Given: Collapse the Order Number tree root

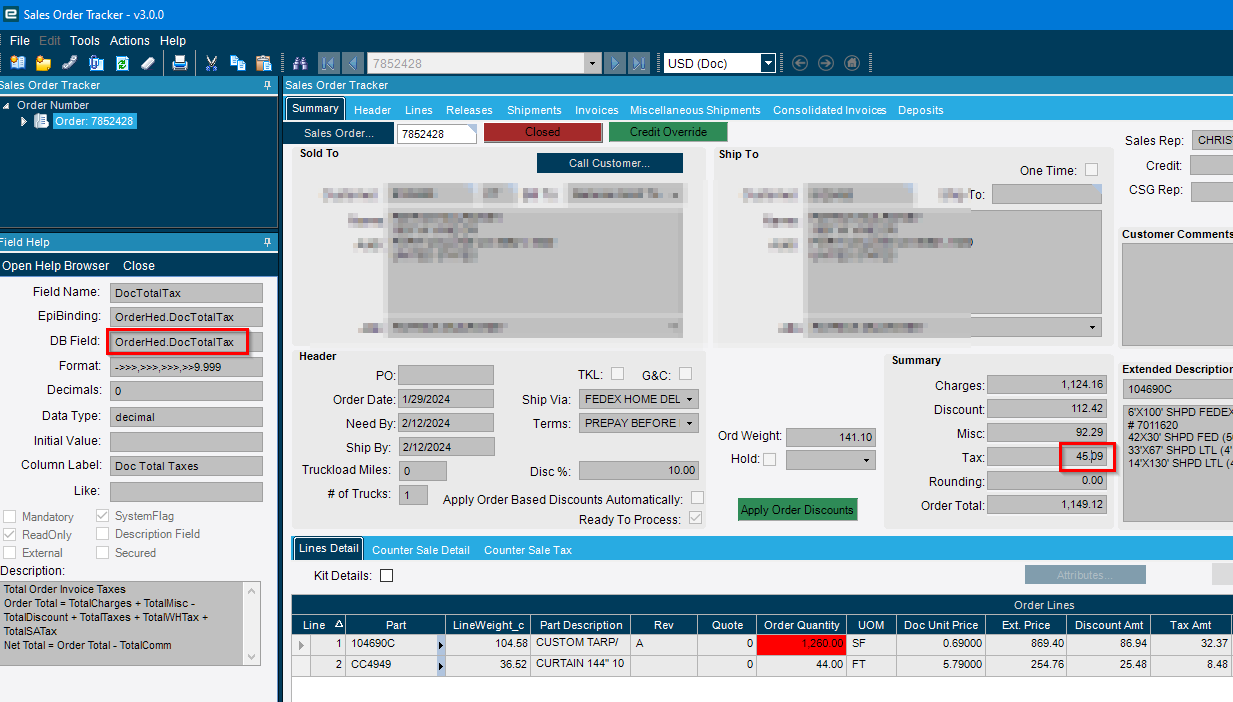Looking at the screenshot, I should (7, 105).
